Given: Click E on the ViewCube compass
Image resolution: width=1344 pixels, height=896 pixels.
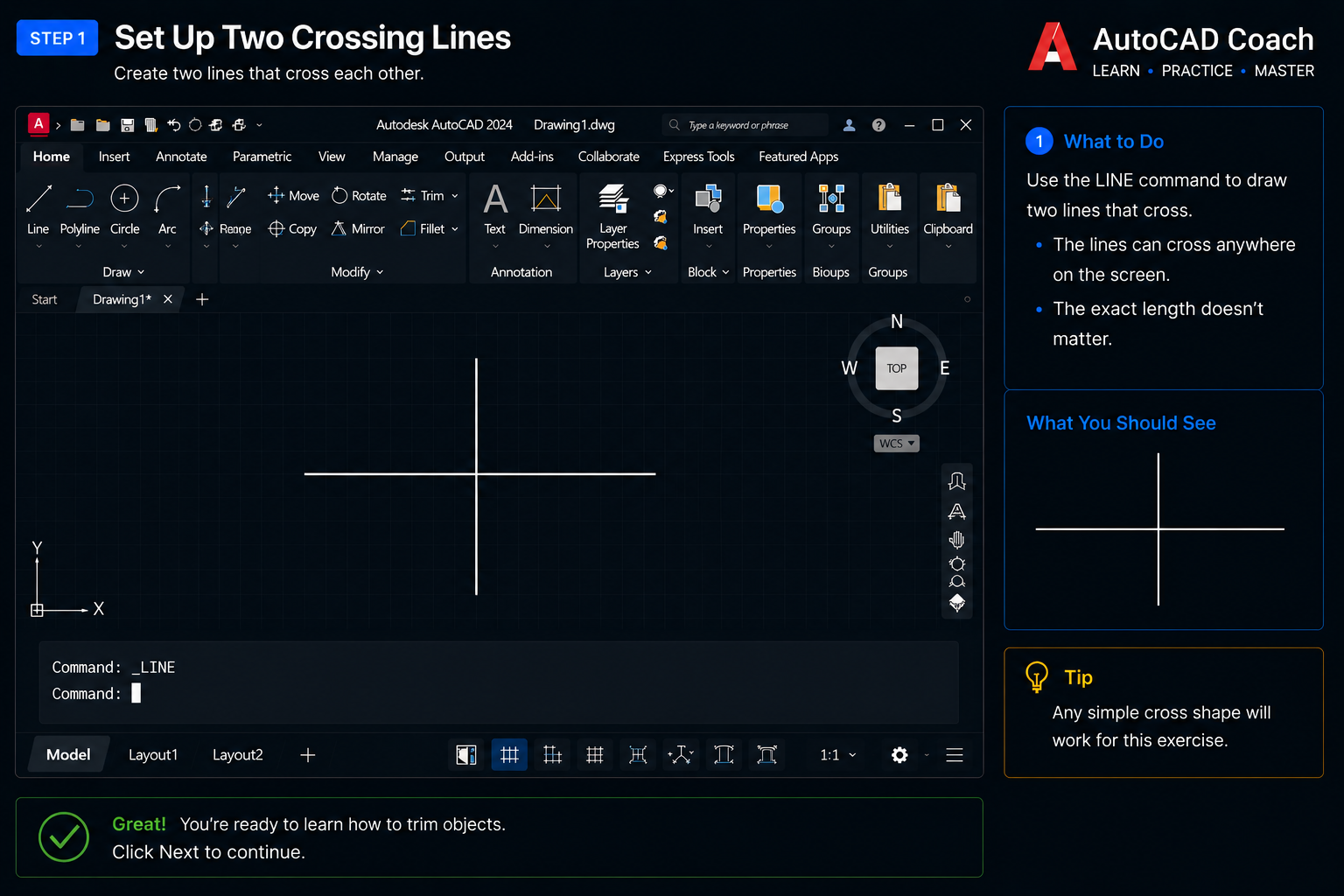Looking at the screenshot, I should click(945, 368).
